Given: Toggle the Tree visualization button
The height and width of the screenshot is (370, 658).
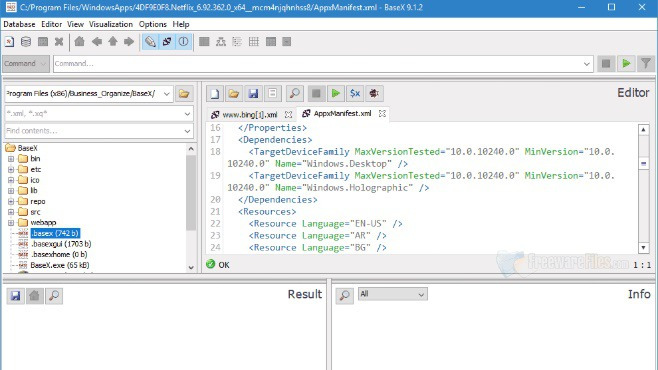Looking at the screenshot, I should tap(221, 42).
